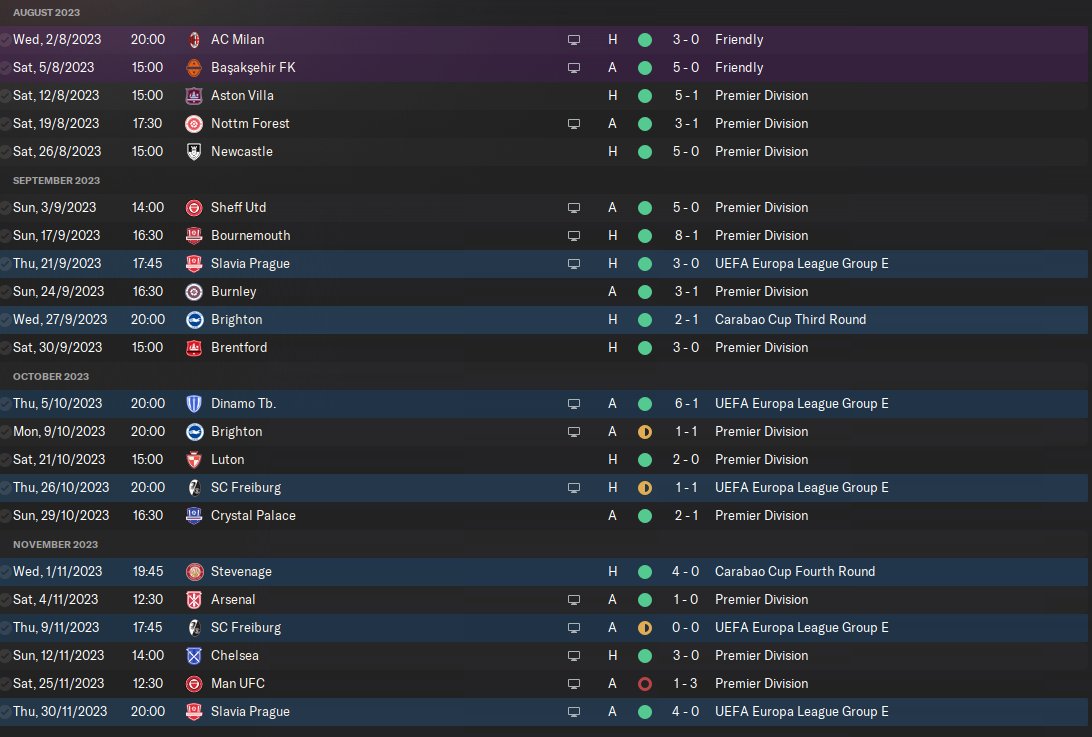
Task: Collapse the SEPTEMBER 2023 section header
Action: tap(56, 180)
